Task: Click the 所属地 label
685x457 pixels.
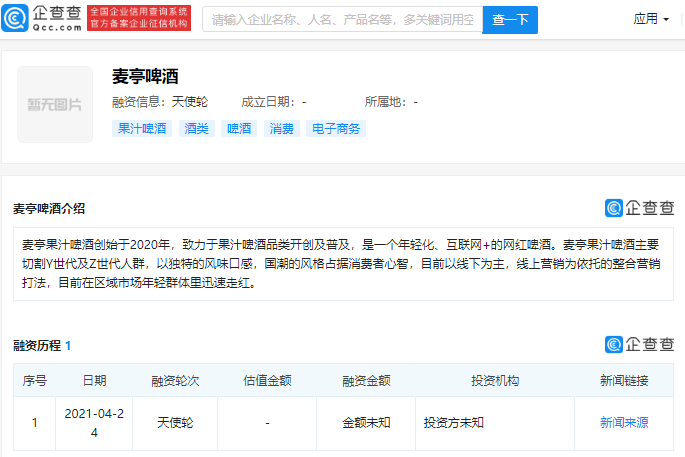Action: tap(386, 102)
